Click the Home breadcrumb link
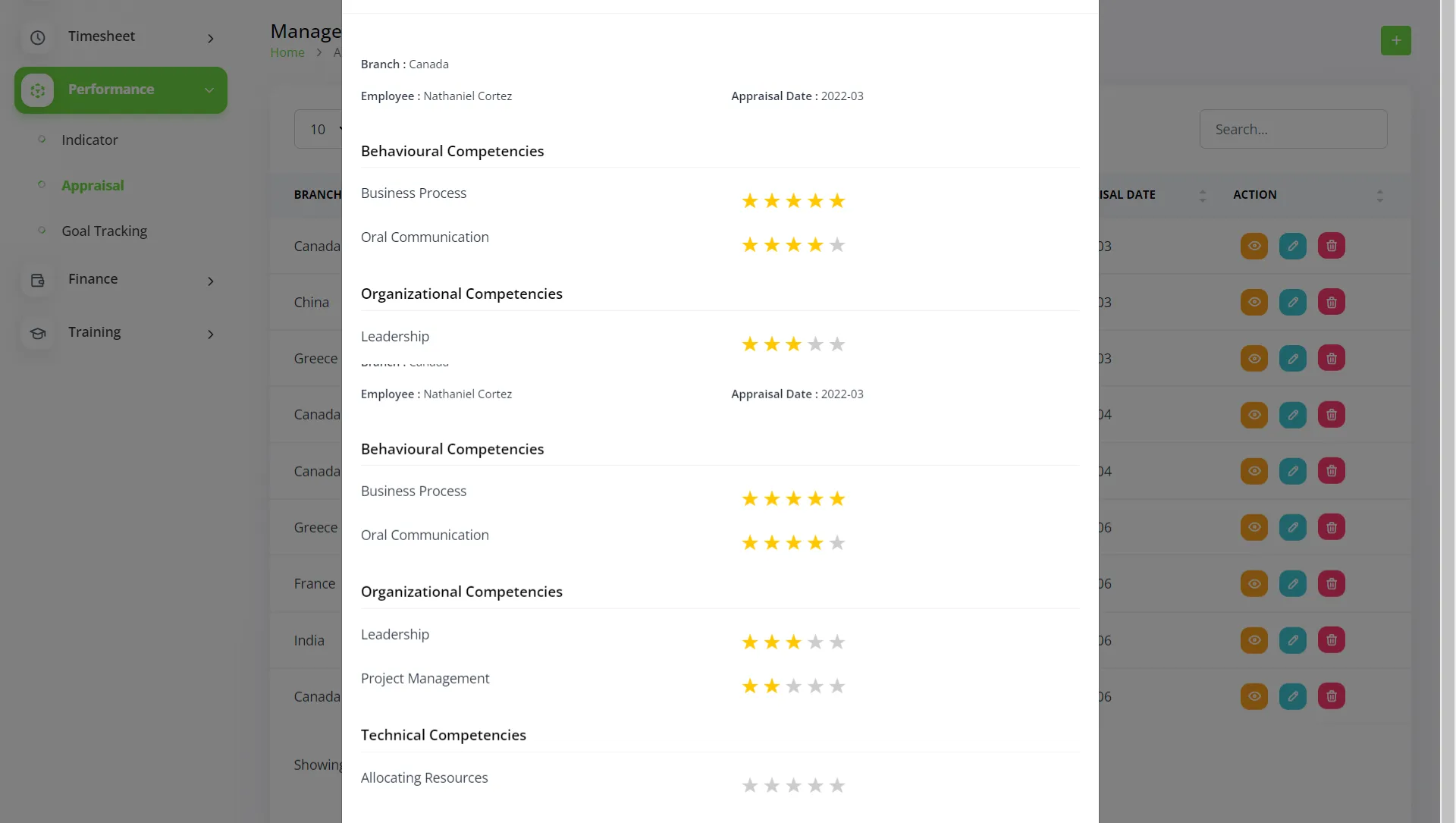 pyautogui.click(x=287, y=52)
